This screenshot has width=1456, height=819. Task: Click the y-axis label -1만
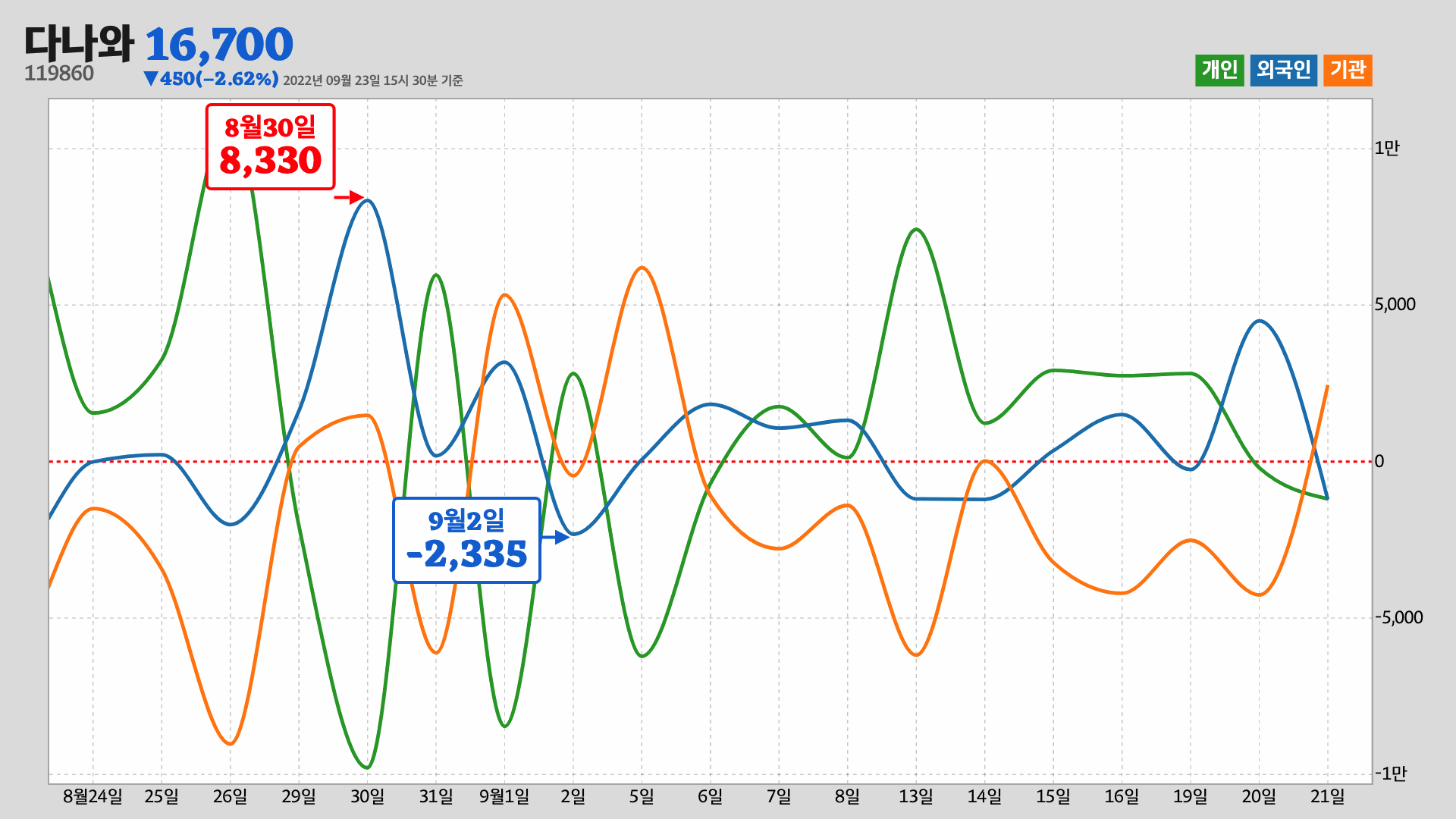pos(1391,773)
